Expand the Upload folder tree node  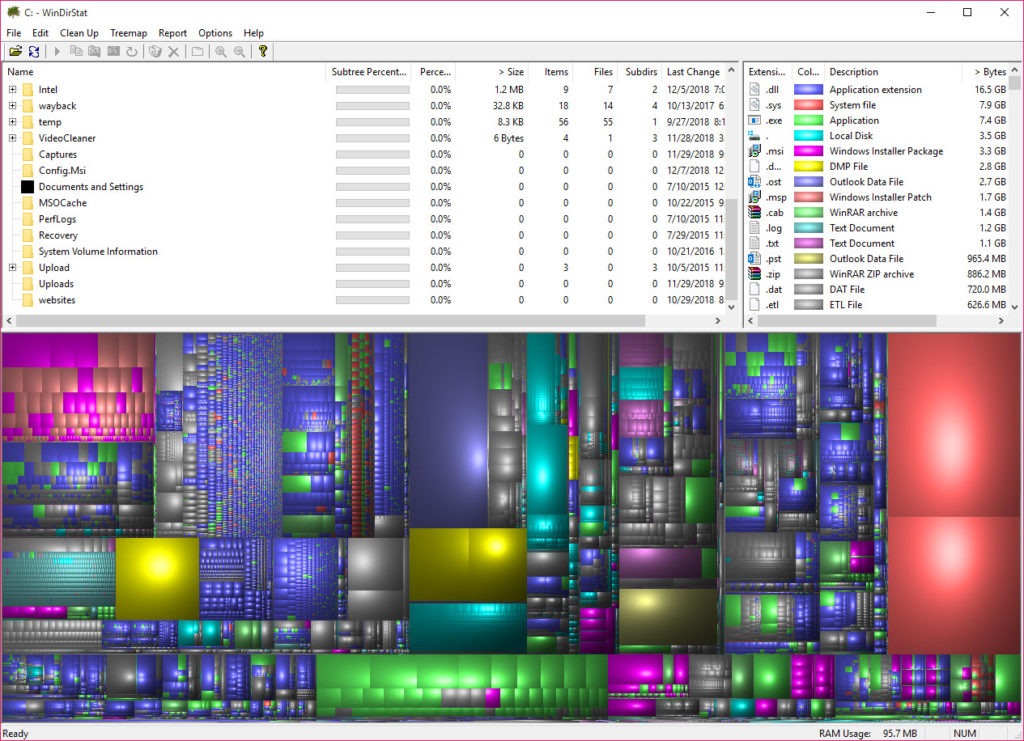point(12,268)
